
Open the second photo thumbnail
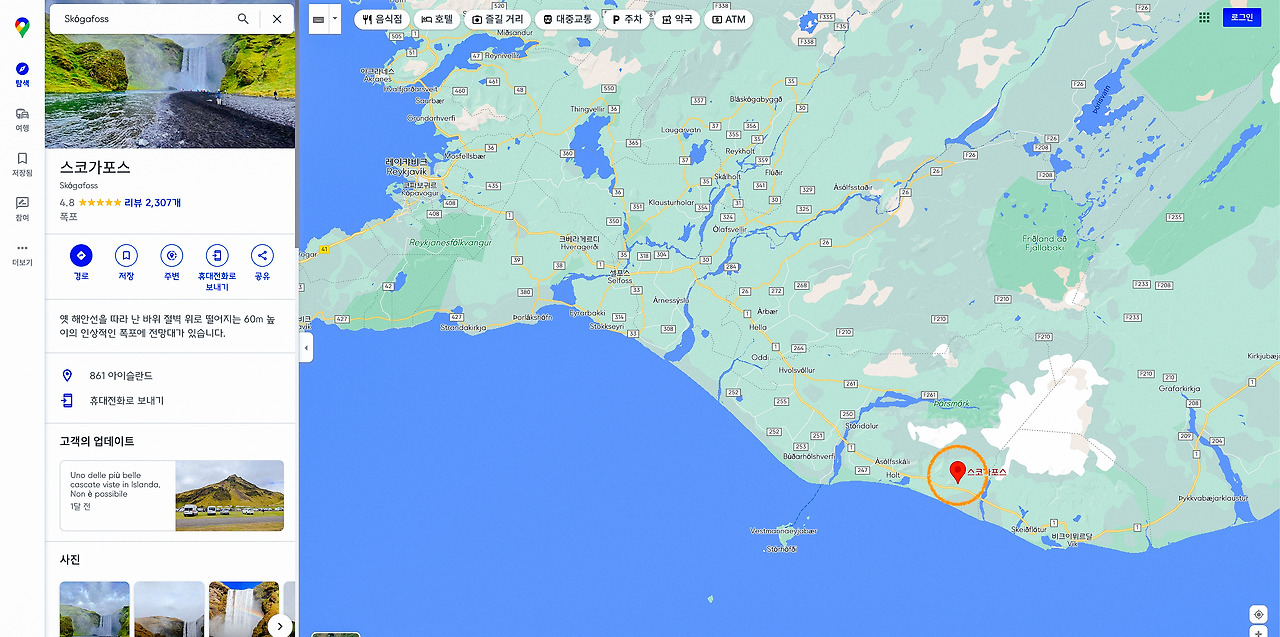[x=169, y=609]
